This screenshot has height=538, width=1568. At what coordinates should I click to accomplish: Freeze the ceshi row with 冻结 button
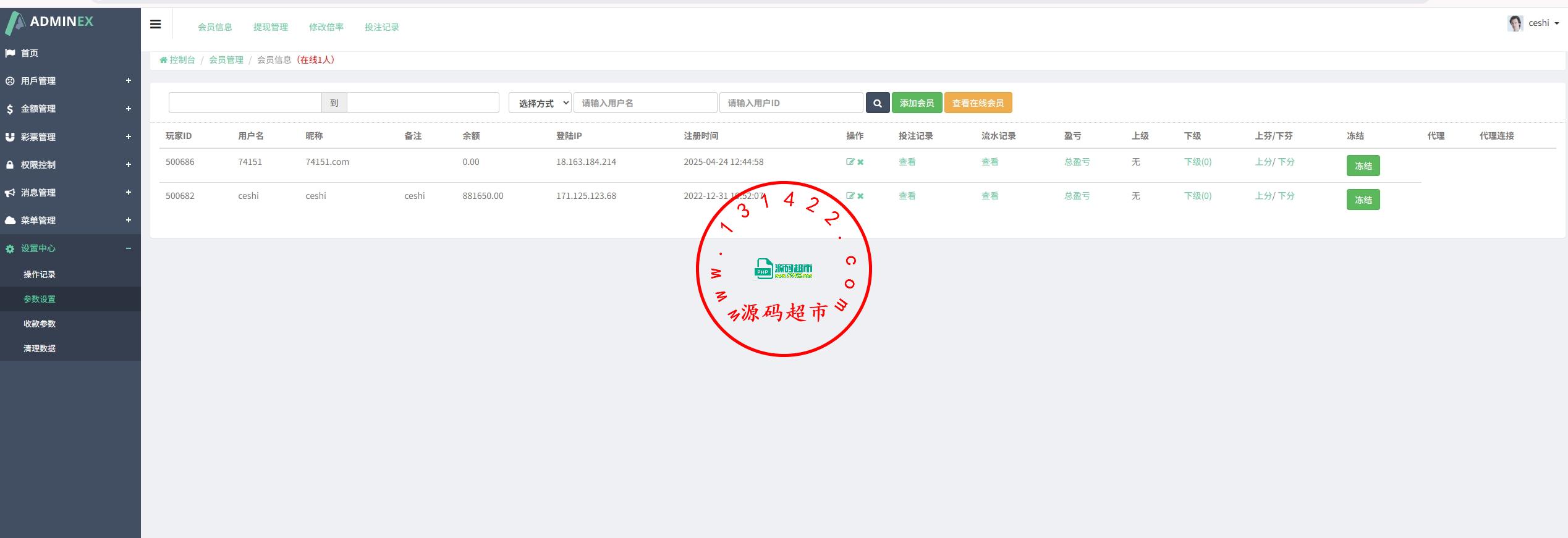pos(1363,200)
